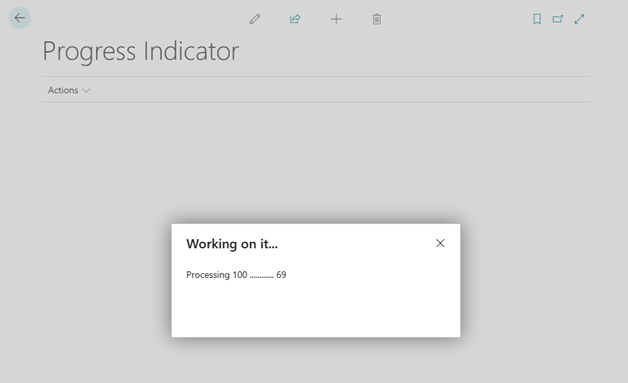The height and width of the screenshot is (383, 628).
Task: Go back using the arrow button
Action: tap(20, 18)
